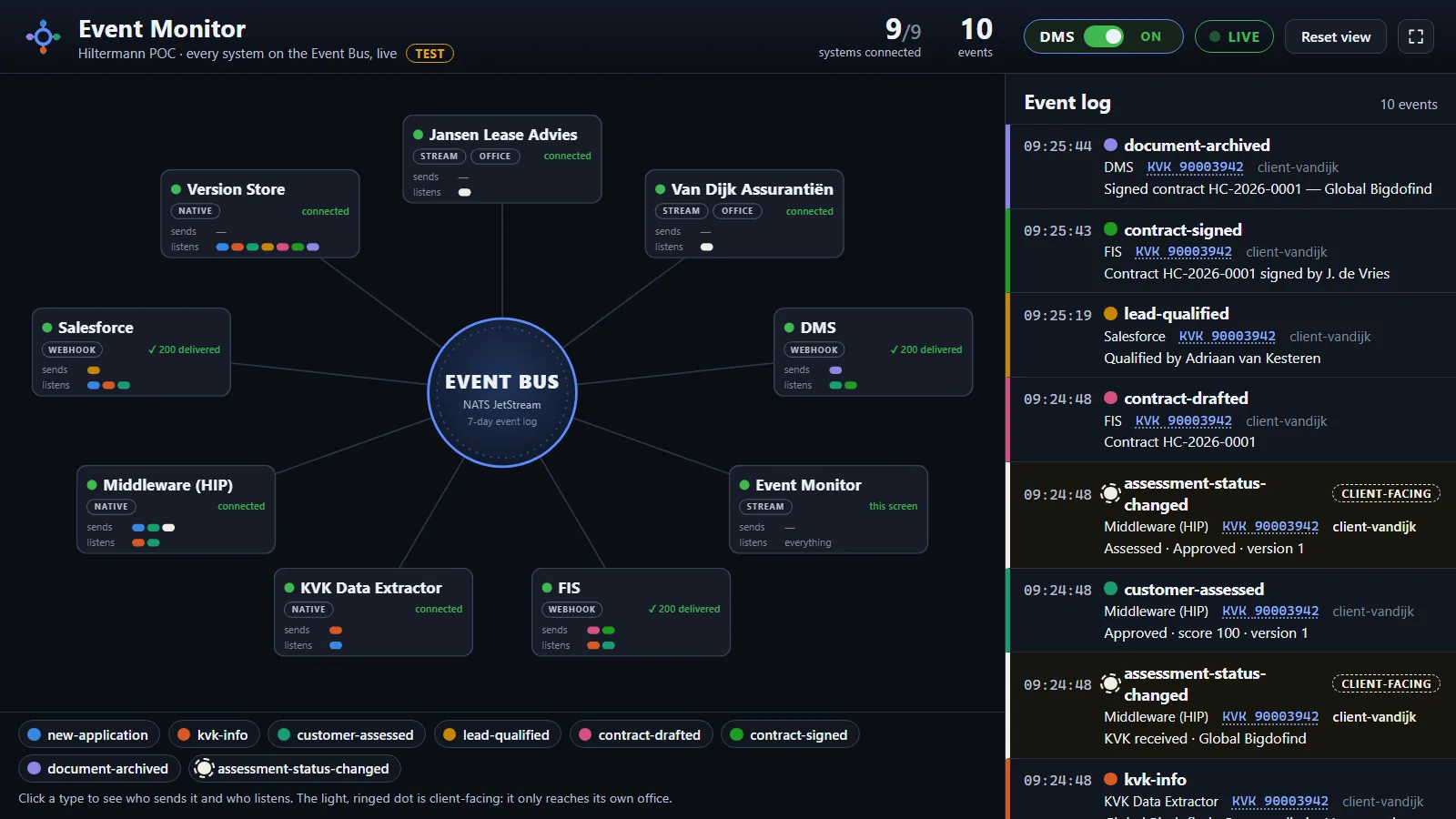This screenshot has width=1456, height=819.
Task: Open KVK 90003942 link in document-archived entry
Action: (x=1195, y=167)
